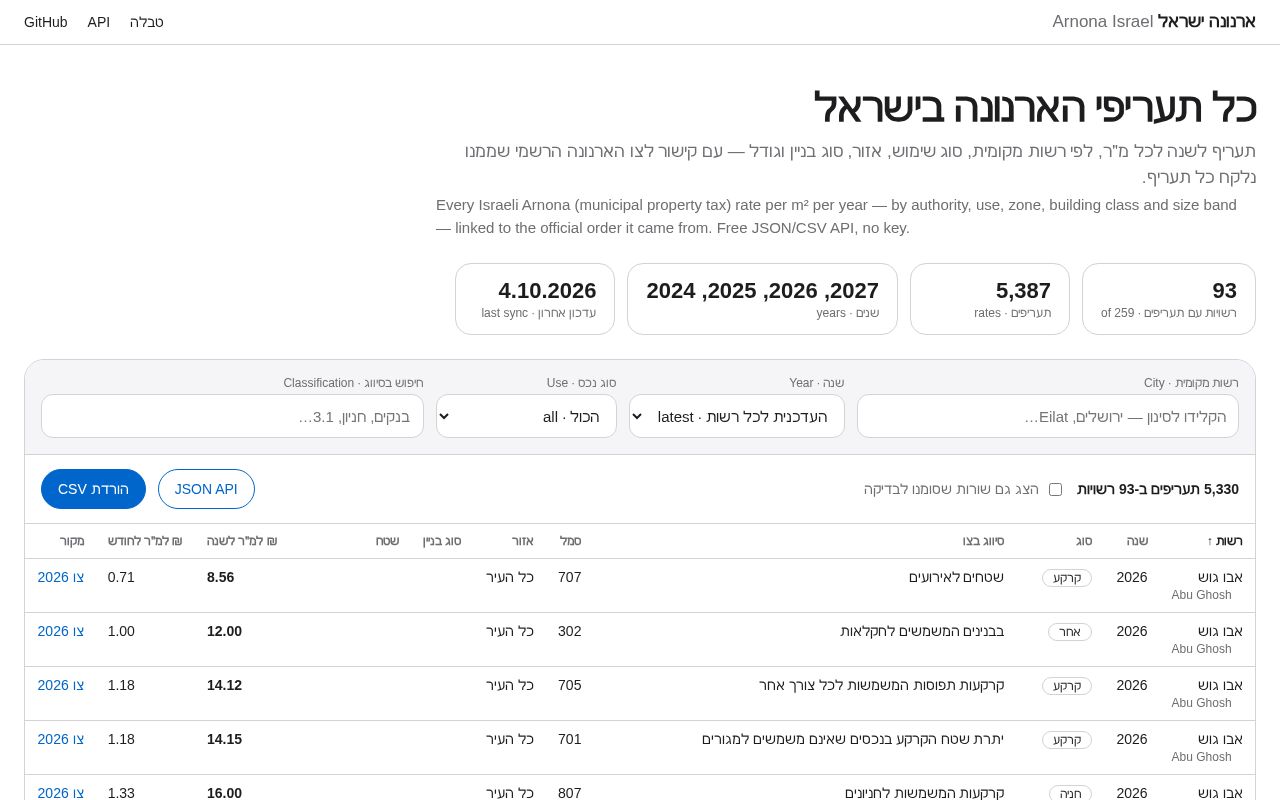Open the צו 2026 link in the code 707 row
This screenshot has width=1280, height=800.
pyautogui.click(x=61, y=577)
